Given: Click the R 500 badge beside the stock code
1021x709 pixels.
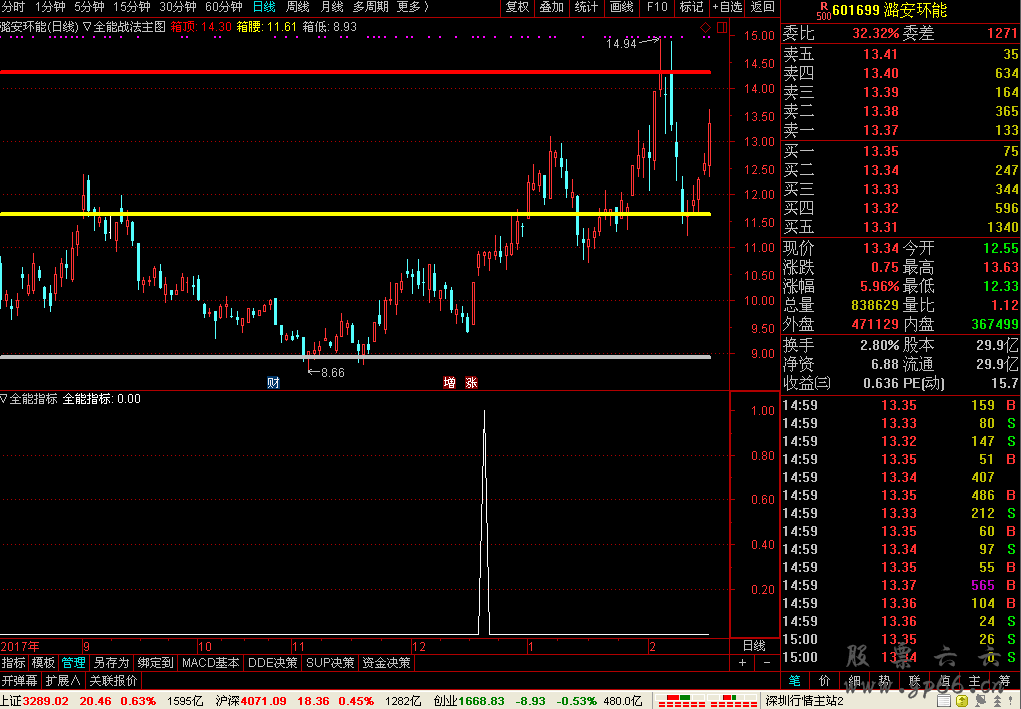Looking at the screenshot, I should coord(822,10).
